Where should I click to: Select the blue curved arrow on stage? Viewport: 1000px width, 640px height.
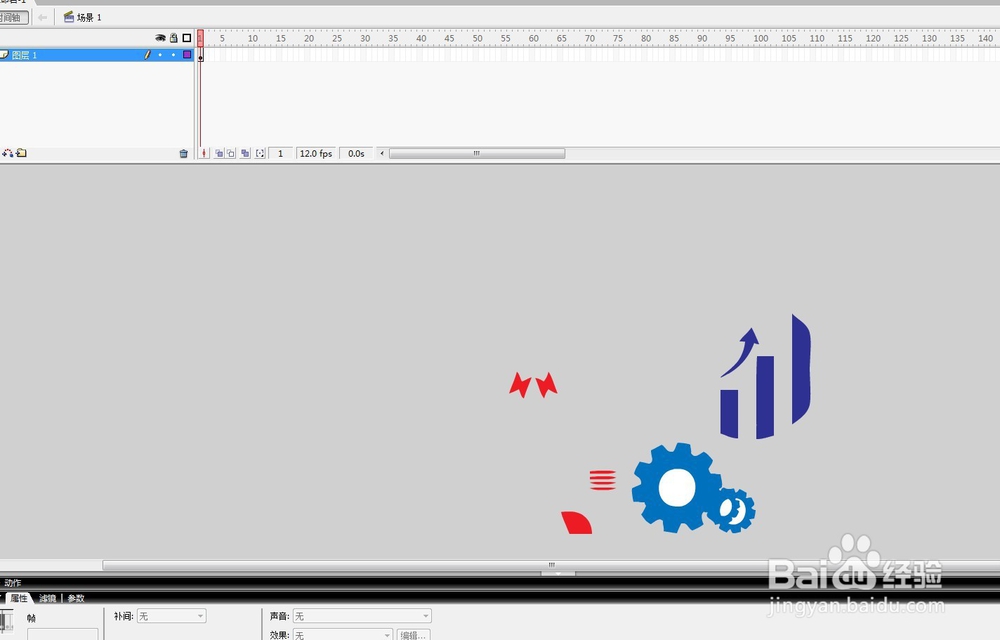click(x=740, y=352)
